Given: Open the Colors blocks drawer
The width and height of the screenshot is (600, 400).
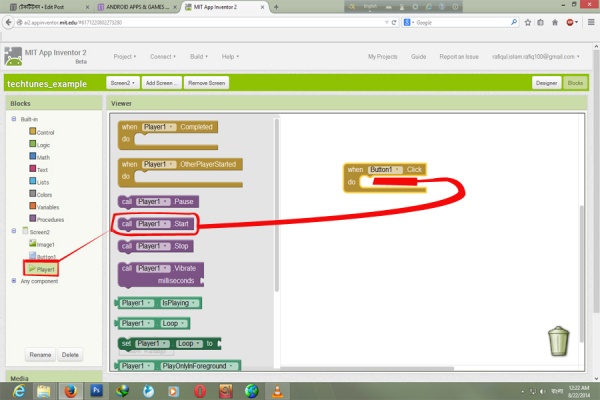Looking at the screenshot, I should (x=41, y=194).
